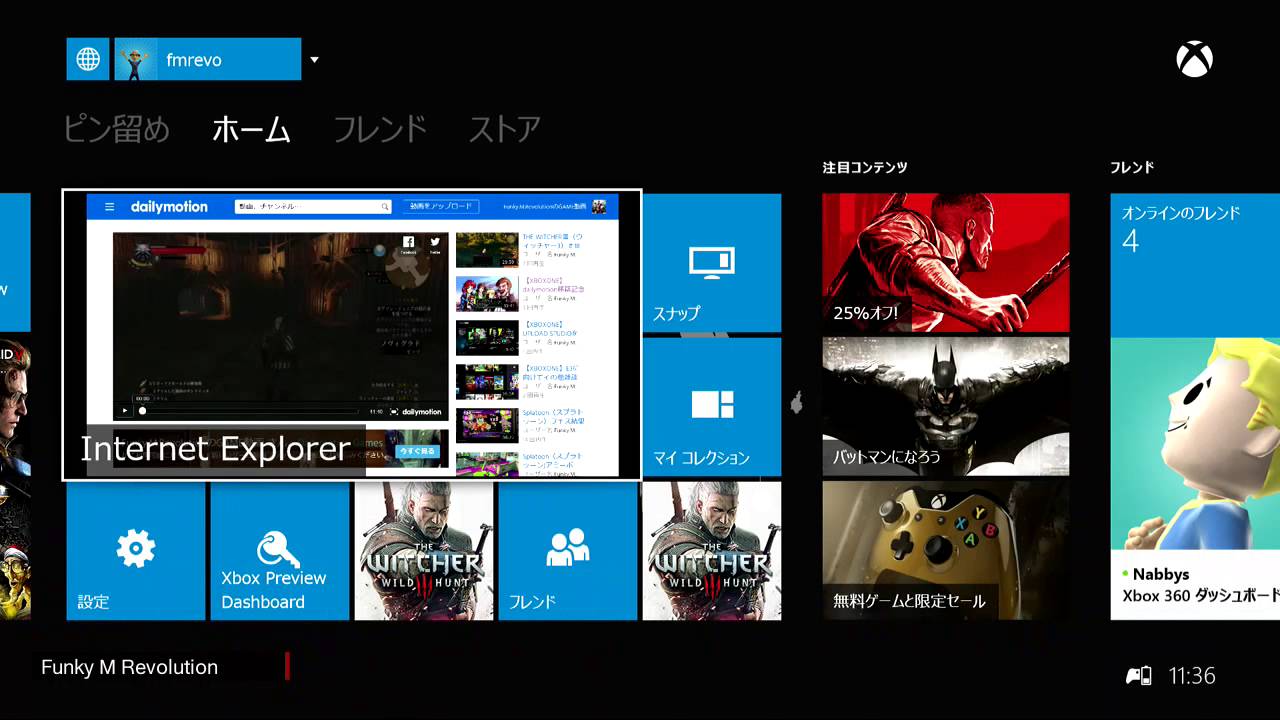Open the オンラインのフレンド tile
The height and width of the screenshot is (720, 1280).
(1195, 265)
